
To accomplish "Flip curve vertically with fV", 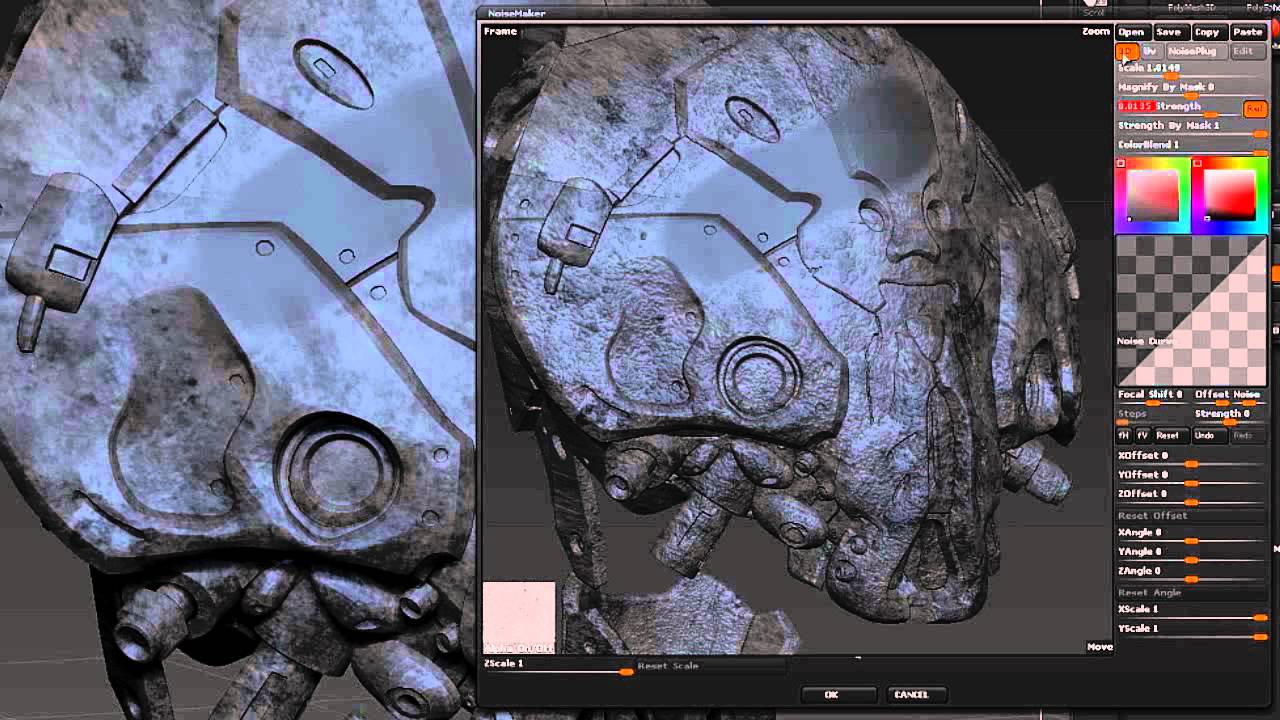I will point(1143,436).
